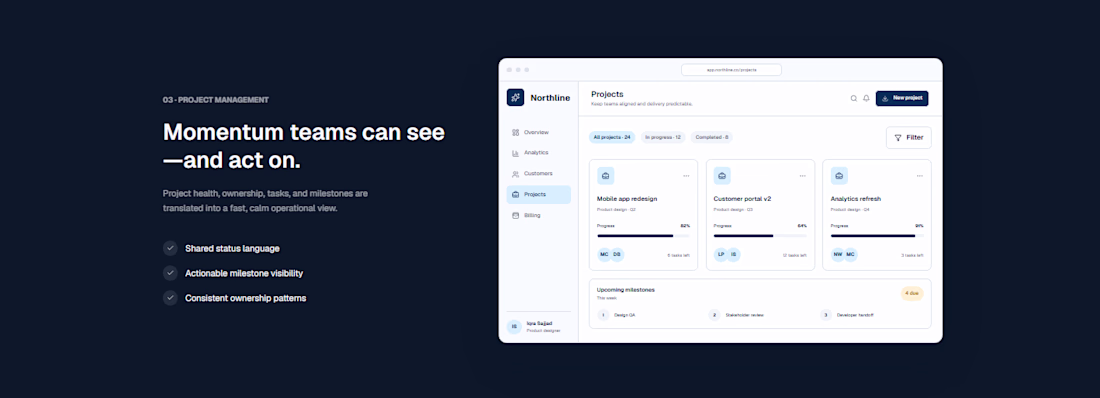Click the DB avatar on Mobile app redesign
Viewport: 1100px width, 398px height.
pos(617,255)
